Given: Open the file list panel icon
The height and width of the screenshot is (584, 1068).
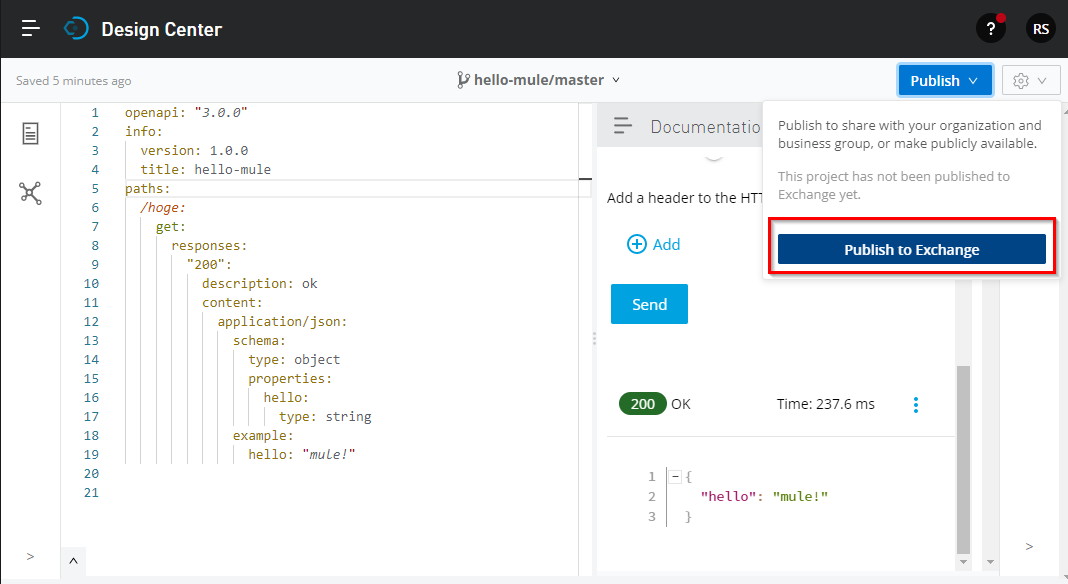Looking at the screenshot, I should coord(30,132).
